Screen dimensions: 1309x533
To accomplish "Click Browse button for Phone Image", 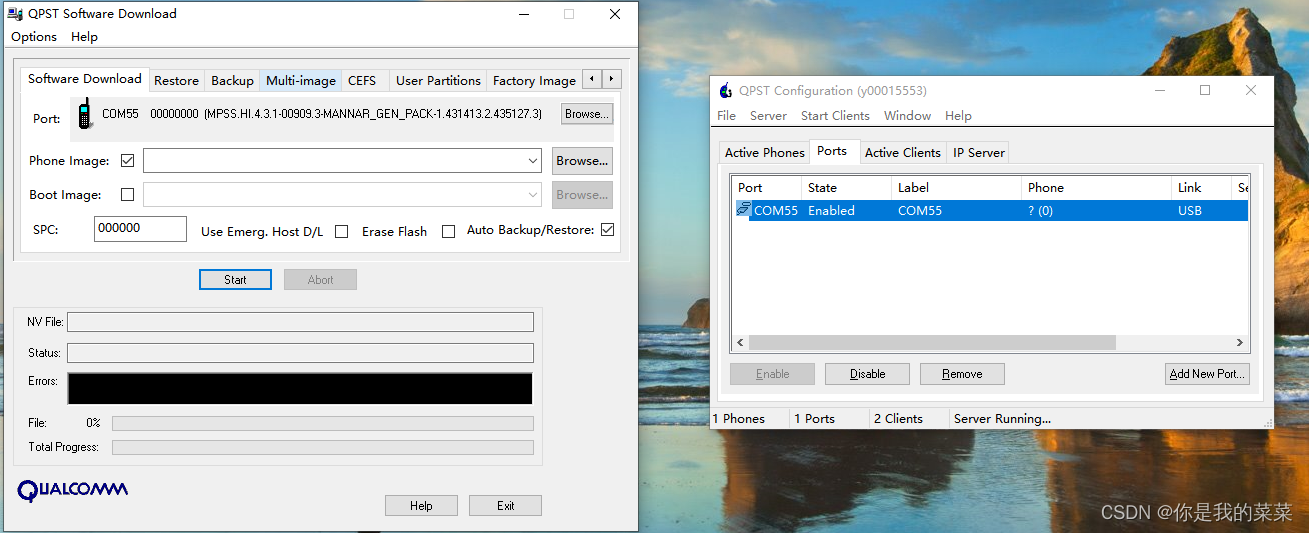I will point(582,160).
